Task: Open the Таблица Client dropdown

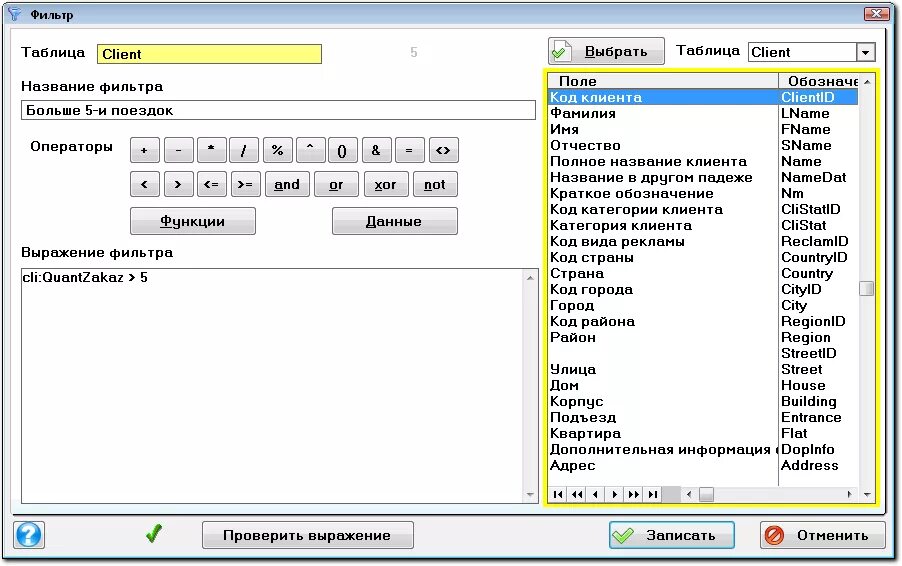Action: click(x=865, y=52)
